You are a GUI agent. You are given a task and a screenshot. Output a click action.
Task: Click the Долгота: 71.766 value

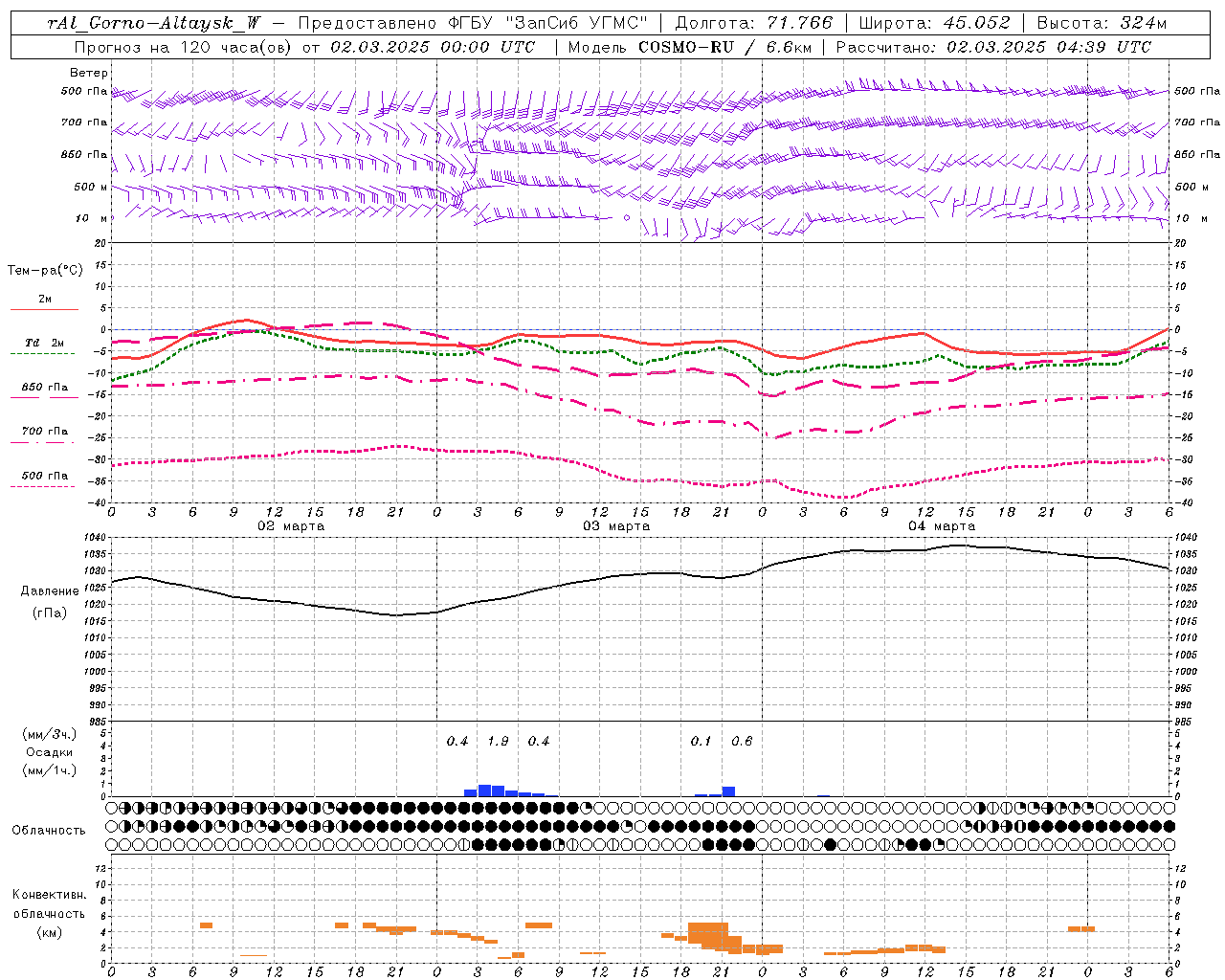point(754,23)
